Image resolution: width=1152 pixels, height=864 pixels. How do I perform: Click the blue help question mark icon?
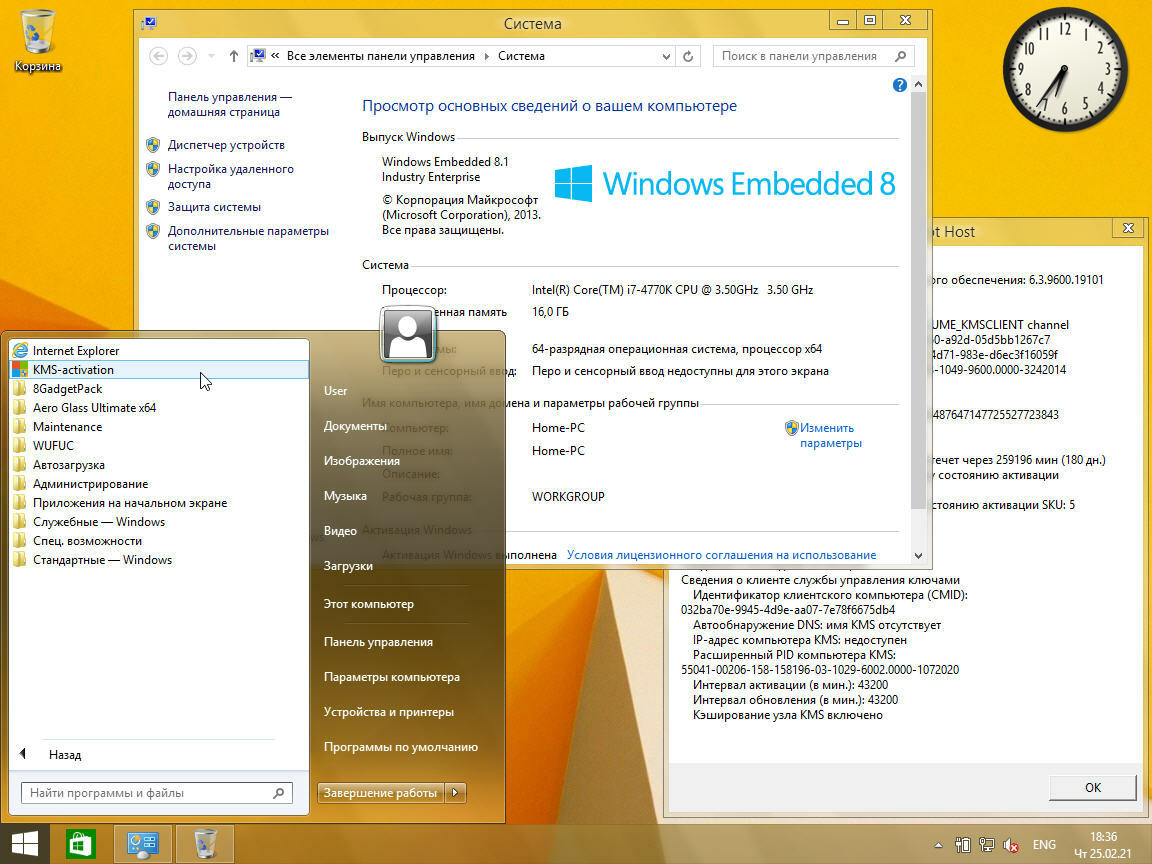(x=899, y=86)
